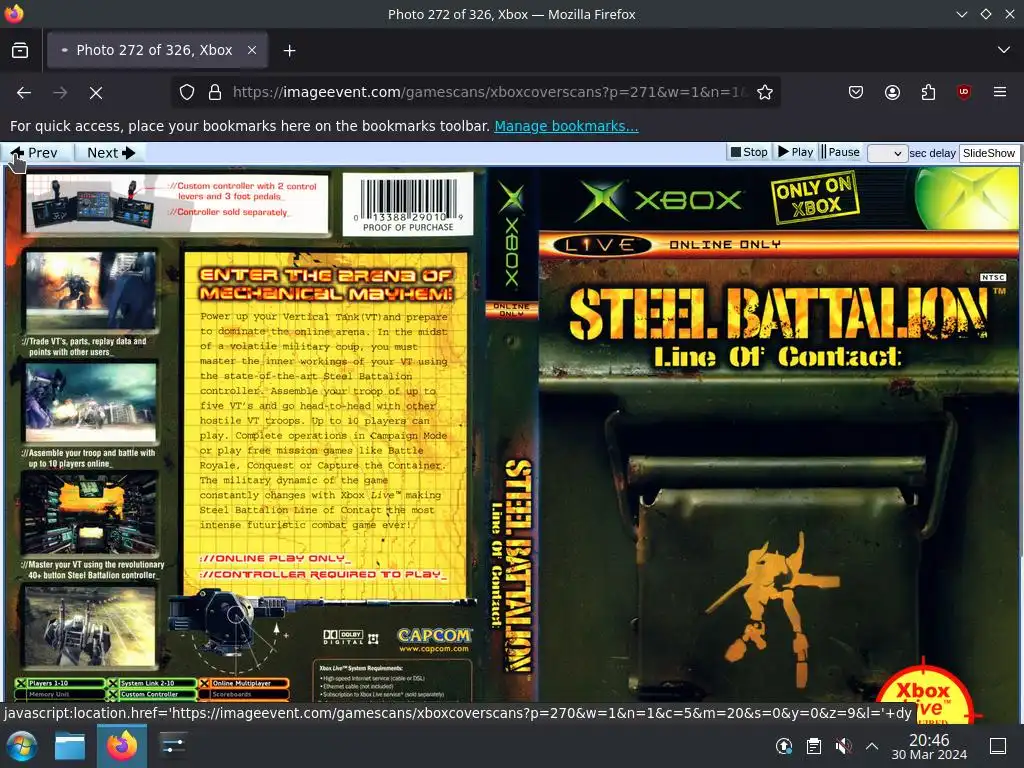
Task: Open a new tab
Action: pos(289,50)
